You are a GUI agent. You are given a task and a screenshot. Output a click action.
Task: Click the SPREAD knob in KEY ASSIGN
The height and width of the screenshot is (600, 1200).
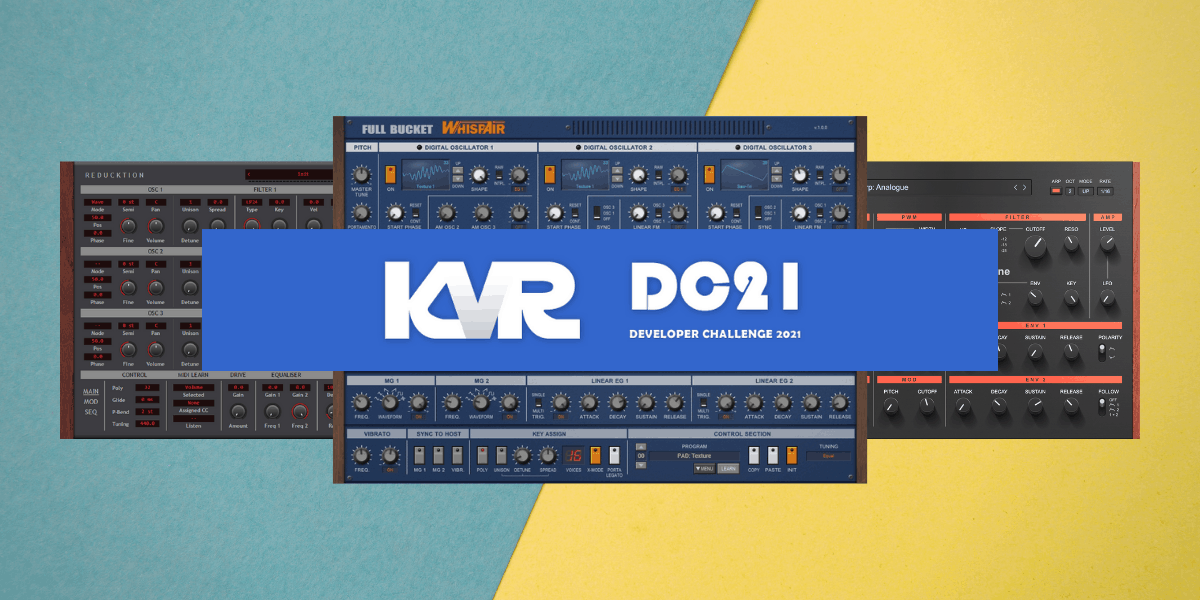pyautogui.click(x=548, y=455)
